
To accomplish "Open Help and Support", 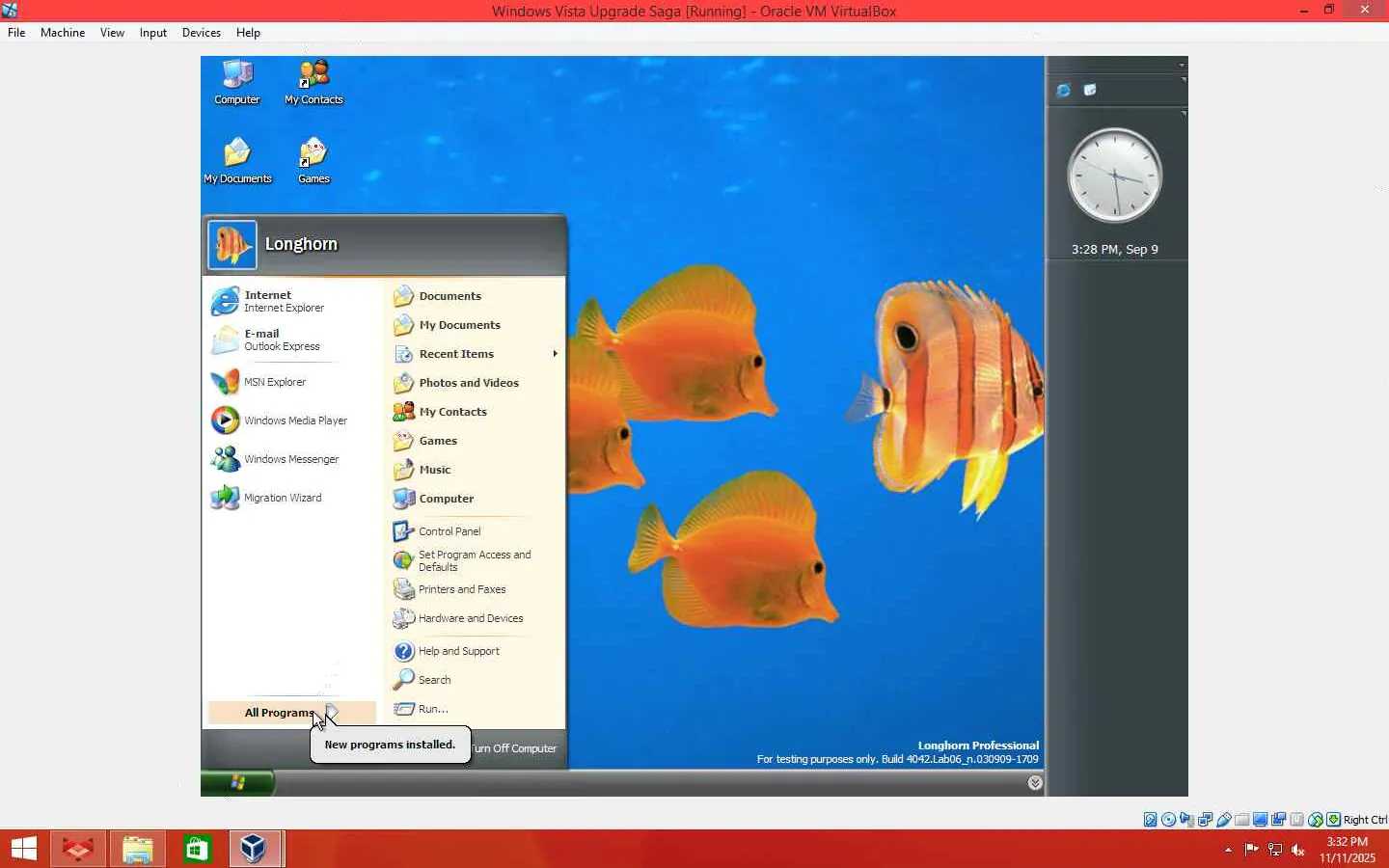I will [x=475, y=651].
